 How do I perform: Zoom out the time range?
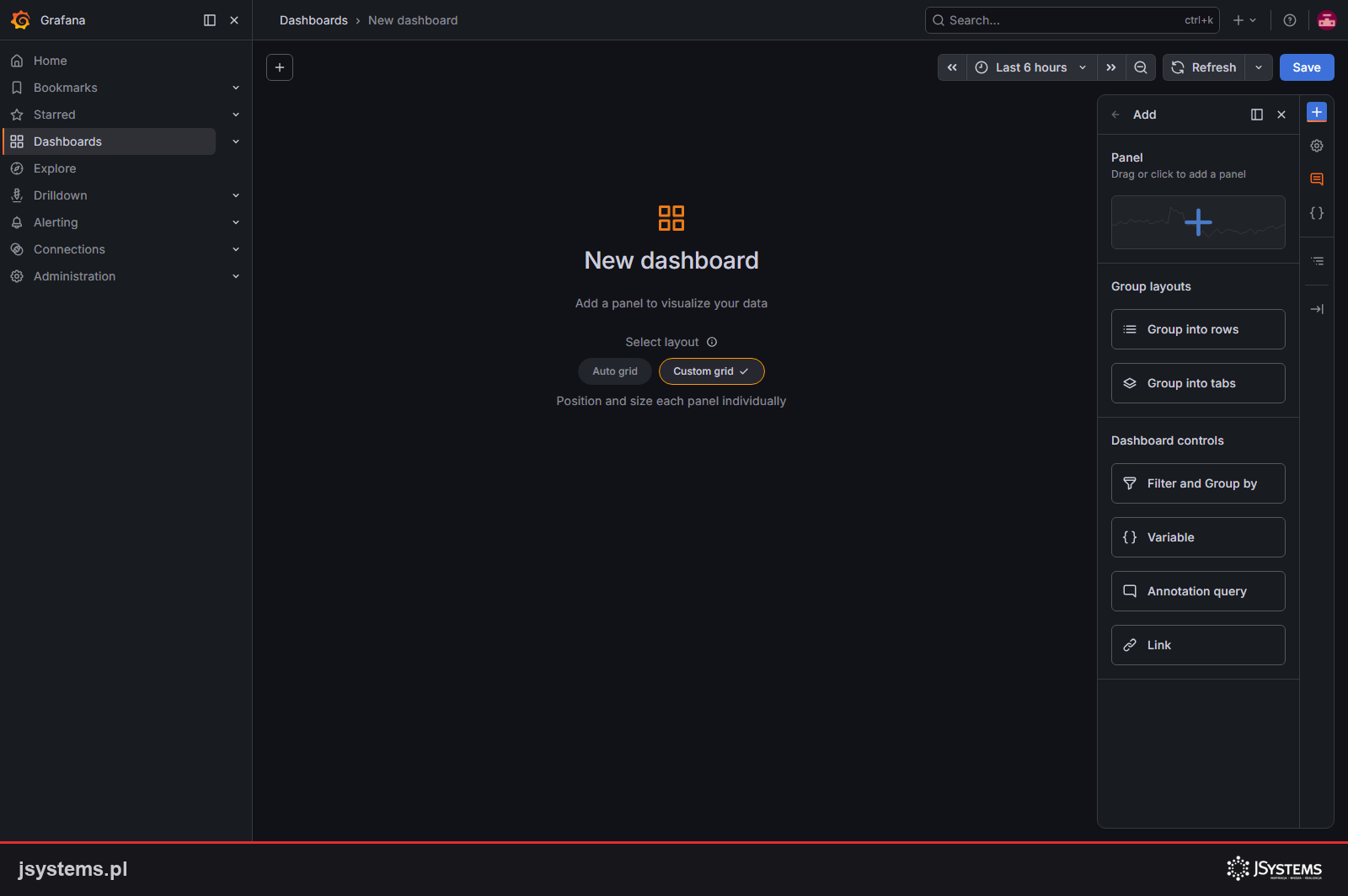pos(1141,67)
